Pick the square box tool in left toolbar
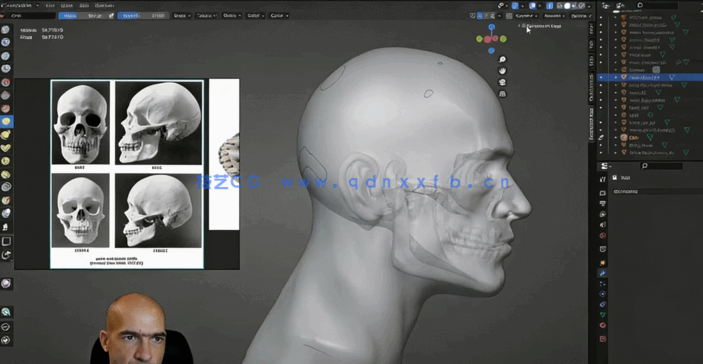The image size is (703, 364). tap(6, 242)
